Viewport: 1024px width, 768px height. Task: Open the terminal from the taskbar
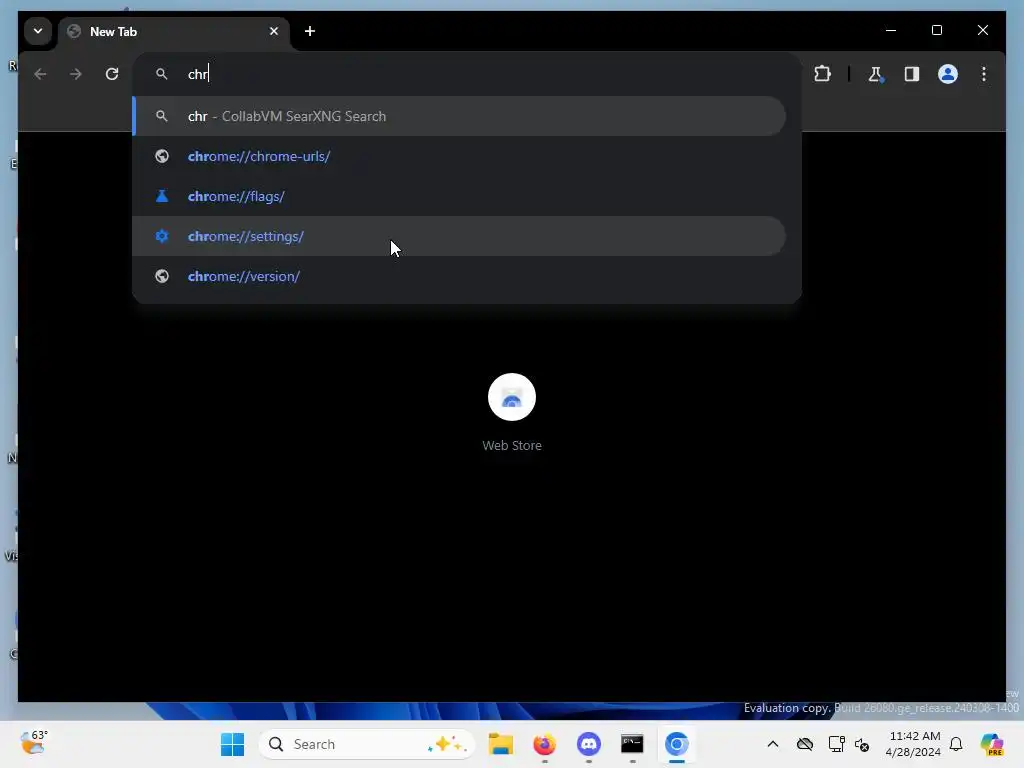click(x=632, y=744)
